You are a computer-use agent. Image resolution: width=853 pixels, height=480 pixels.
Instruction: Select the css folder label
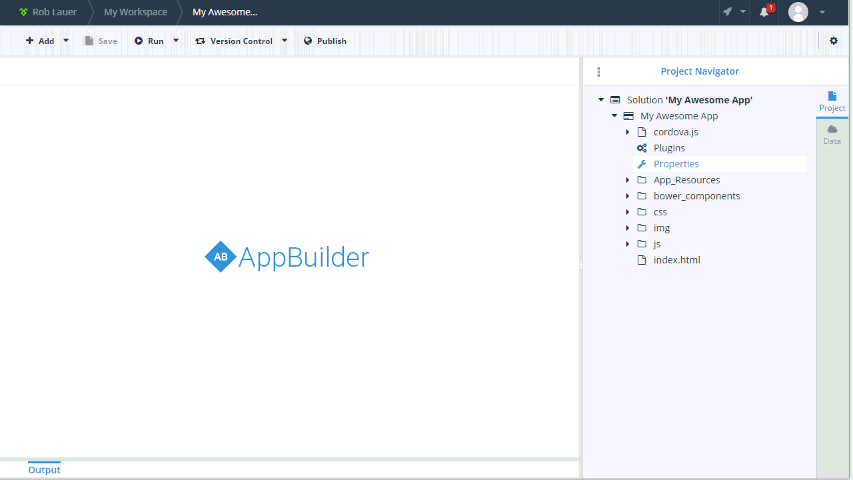(x=660, y=212)
